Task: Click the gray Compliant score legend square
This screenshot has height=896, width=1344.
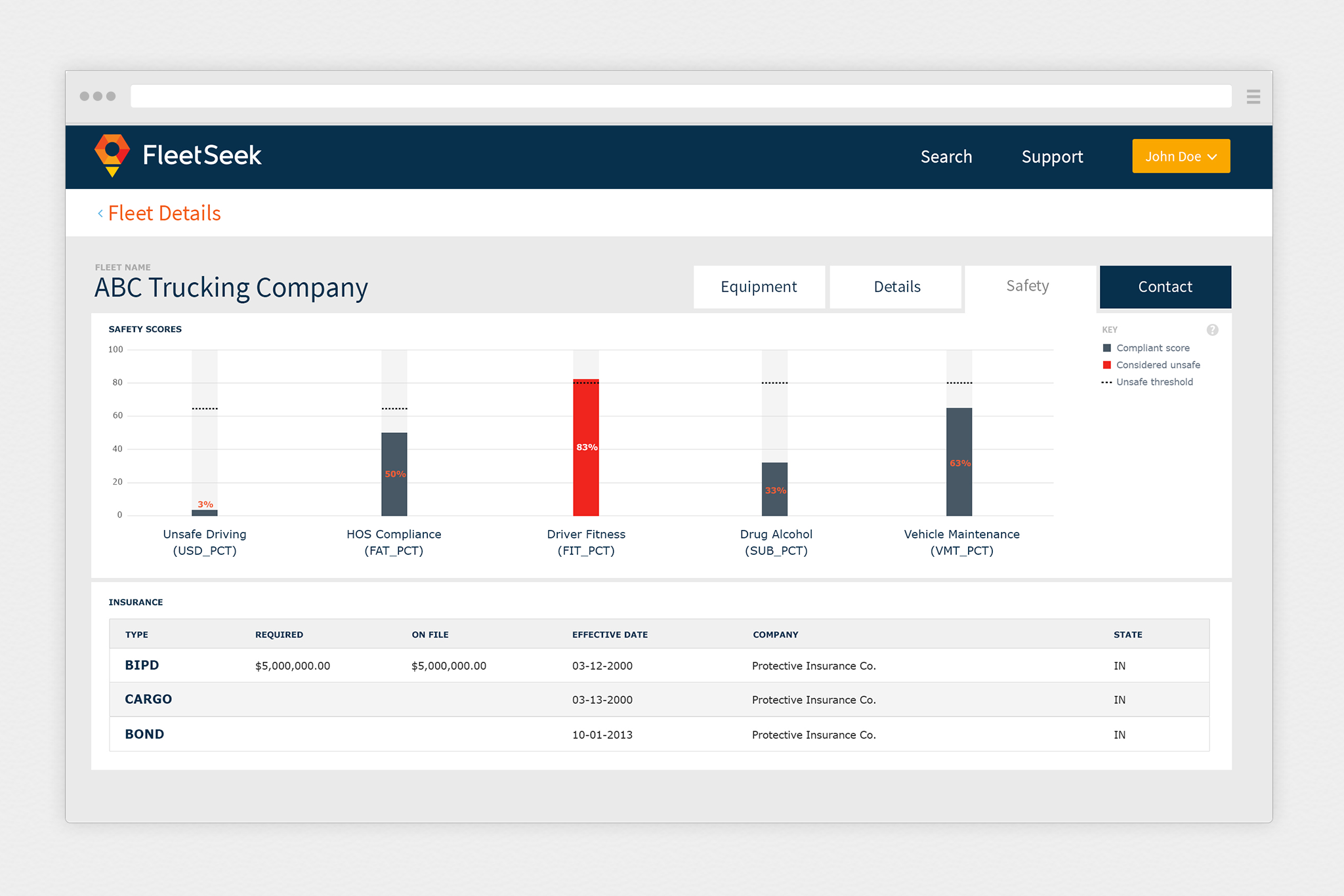Action: click(x=1107, y=348)
